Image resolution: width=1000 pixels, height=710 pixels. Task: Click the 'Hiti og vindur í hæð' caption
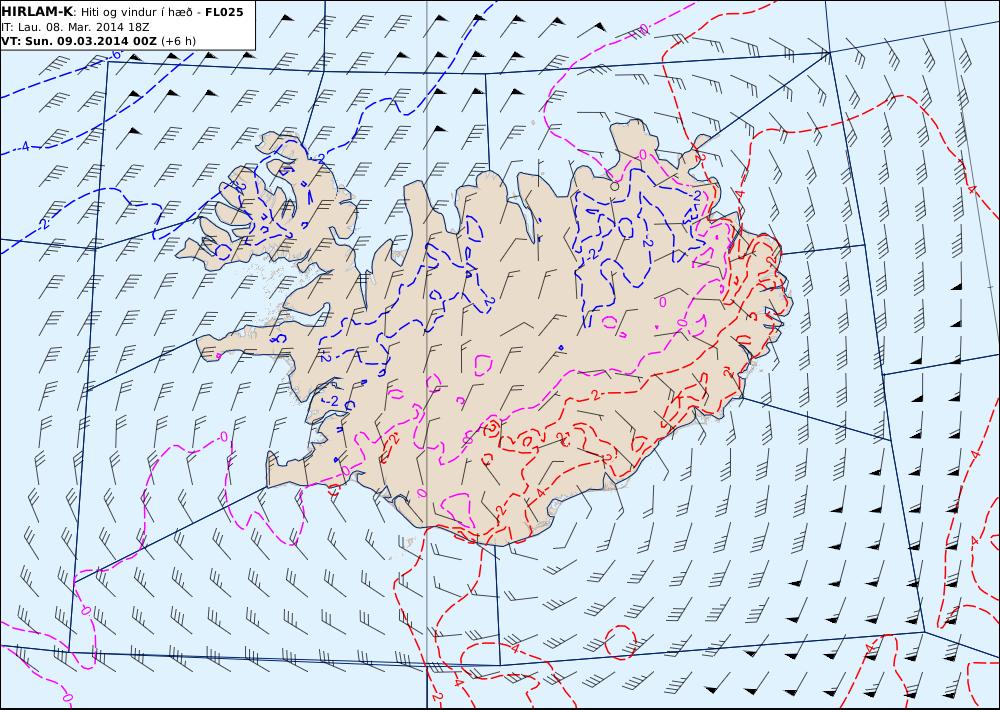pyautogui.click(x=136, y=12)
